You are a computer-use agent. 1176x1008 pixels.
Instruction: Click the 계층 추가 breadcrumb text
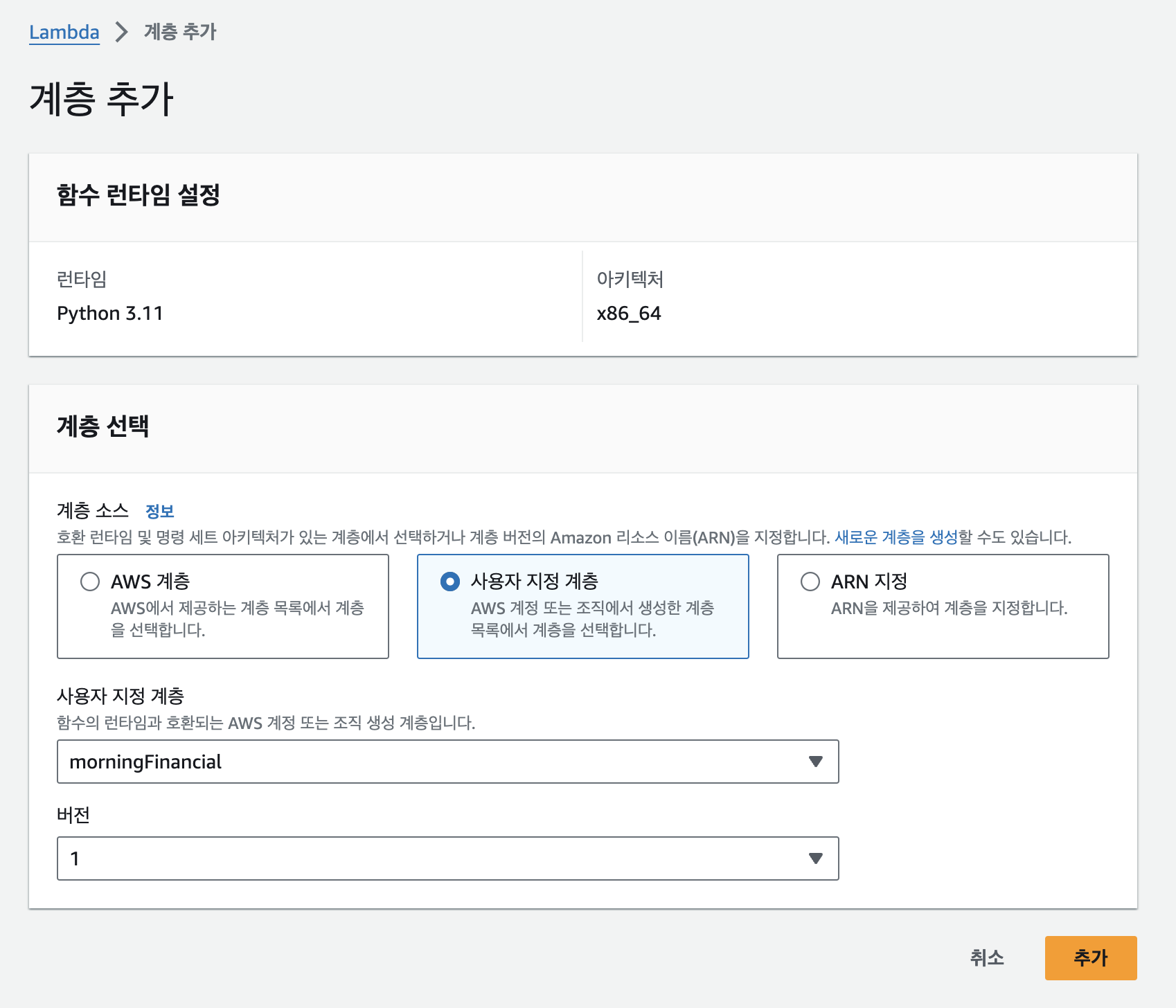[x=180, y=32]
